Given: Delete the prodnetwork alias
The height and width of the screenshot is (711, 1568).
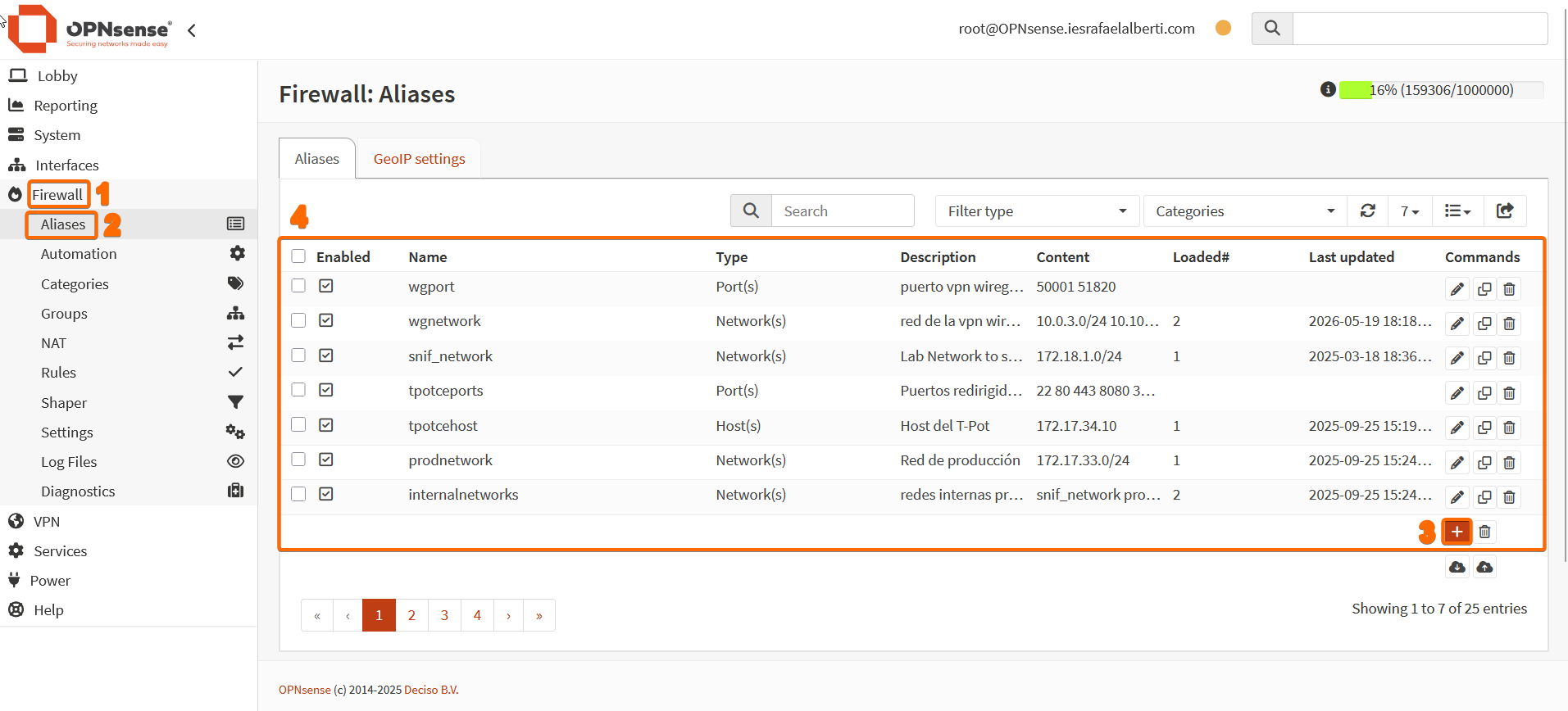Looking at the screenshot, I should point(1509,463).
